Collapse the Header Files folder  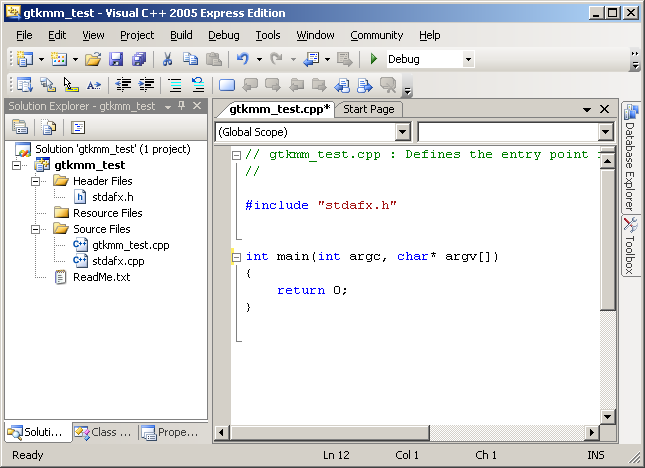pyautogui.click(x=36, y=181)
